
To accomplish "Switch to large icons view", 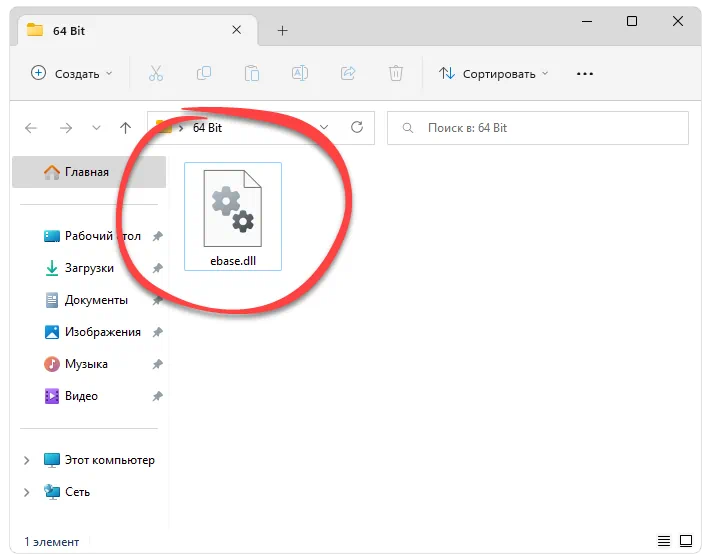I will tap(686, 541).
